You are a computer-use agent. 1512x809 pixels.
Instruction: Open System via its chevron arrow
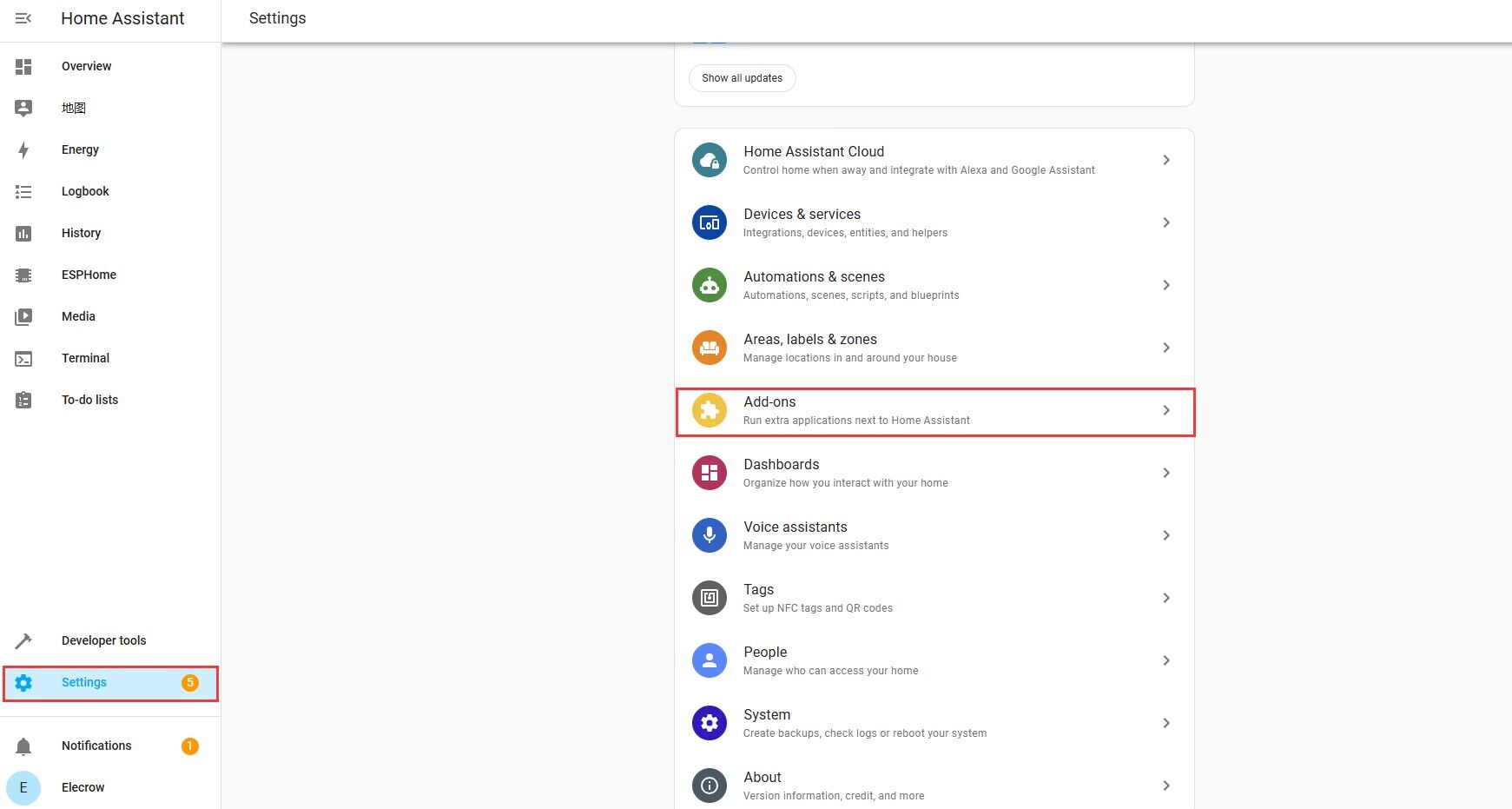(1166, 723)
